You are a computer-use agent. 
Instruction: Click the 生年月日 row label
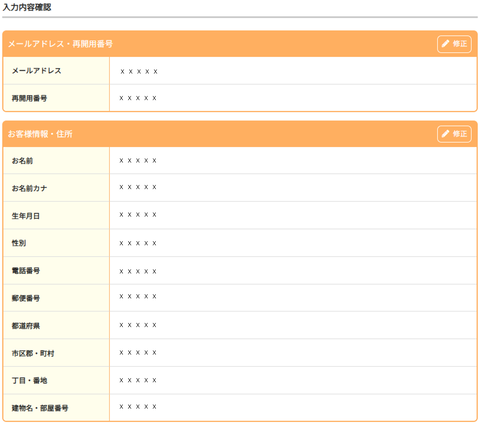26,216
